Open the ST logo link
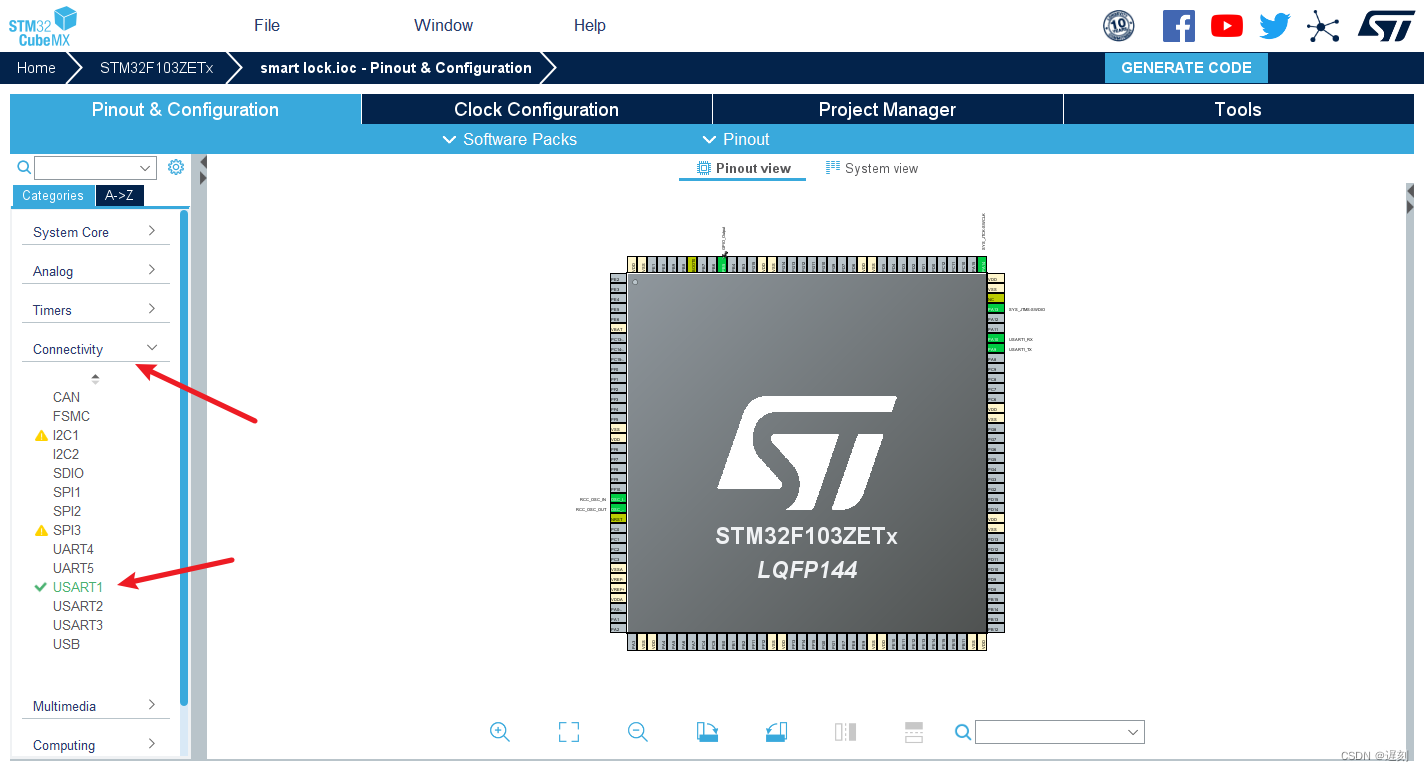The height and width of the screenshot is (771, 1424). click(x=1386, y=26)
